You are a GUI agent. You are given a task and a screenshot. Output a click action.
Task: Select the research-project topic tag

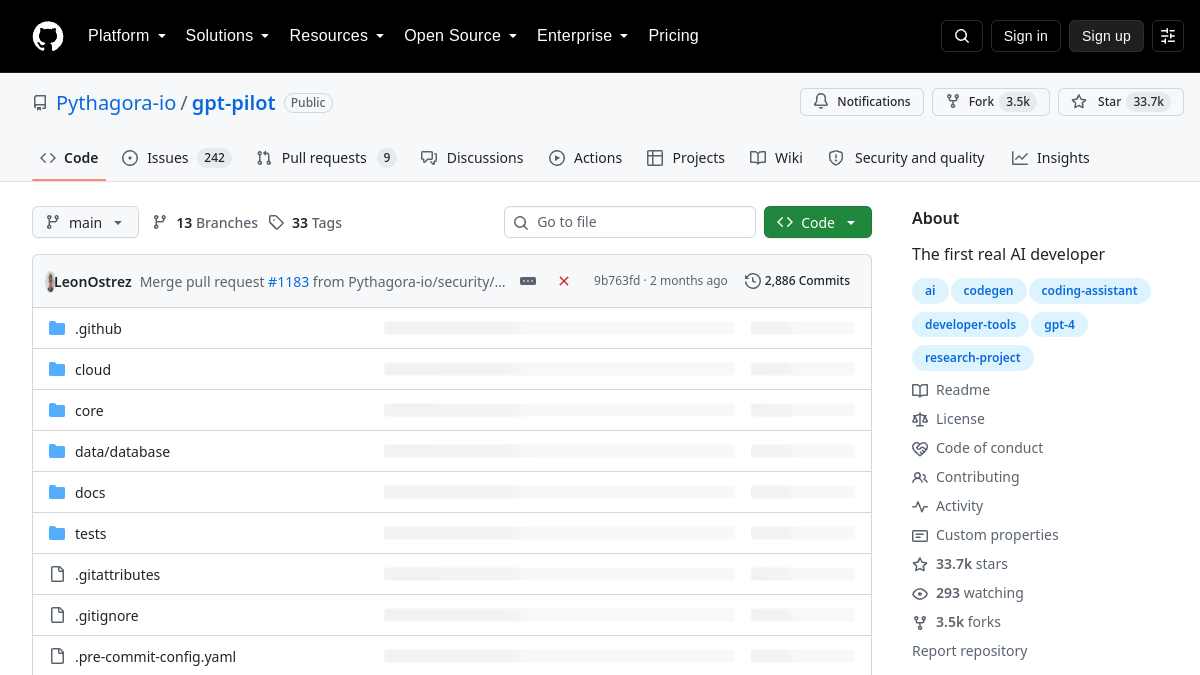pyautogui.click(x=973, y=357)
